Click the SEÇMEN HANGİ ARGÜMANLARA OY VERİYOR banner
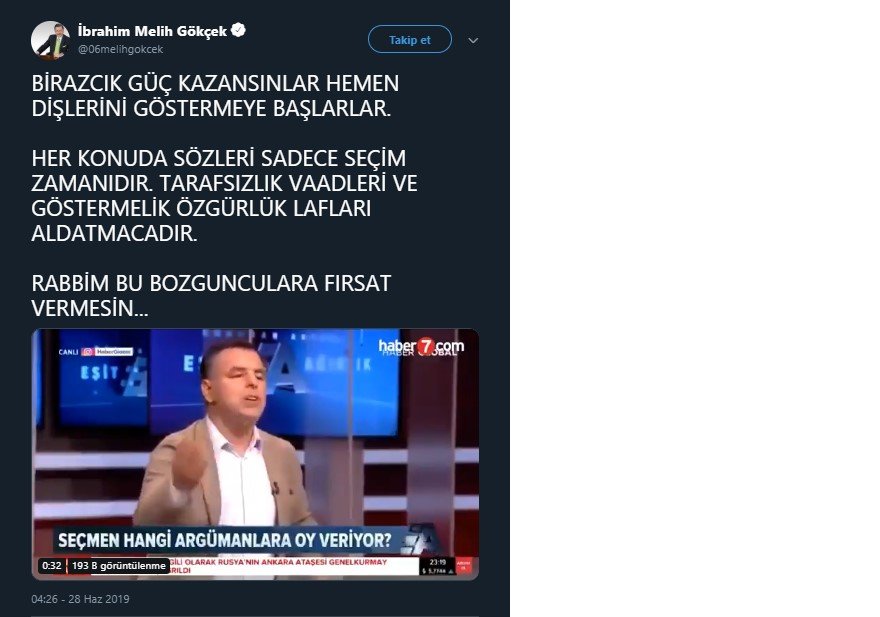Viewport: 880px width, 617px height. pos(225,540)
